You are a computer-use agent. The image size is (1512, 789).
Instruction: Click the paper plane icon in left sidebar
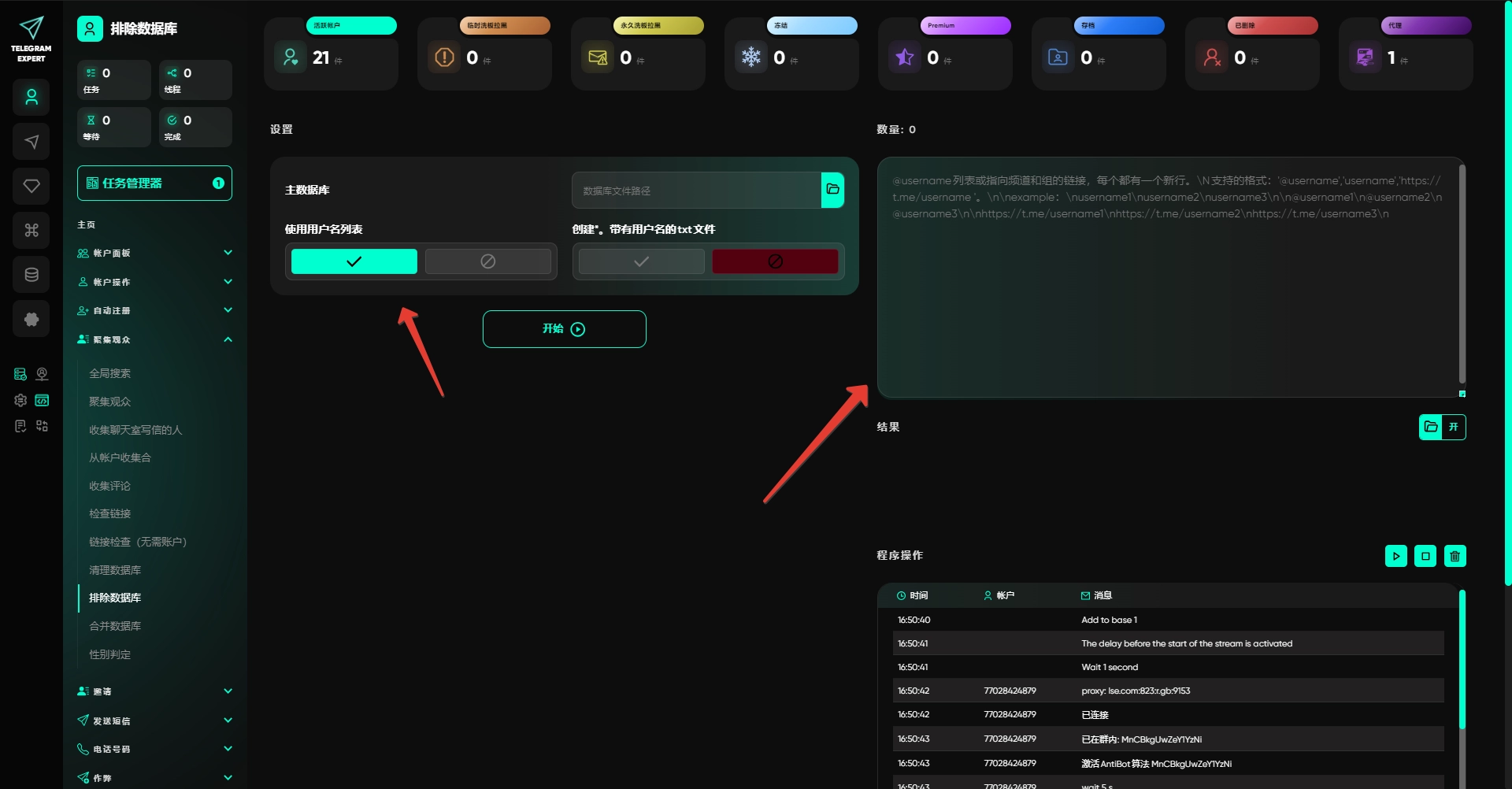pos(31,142)
